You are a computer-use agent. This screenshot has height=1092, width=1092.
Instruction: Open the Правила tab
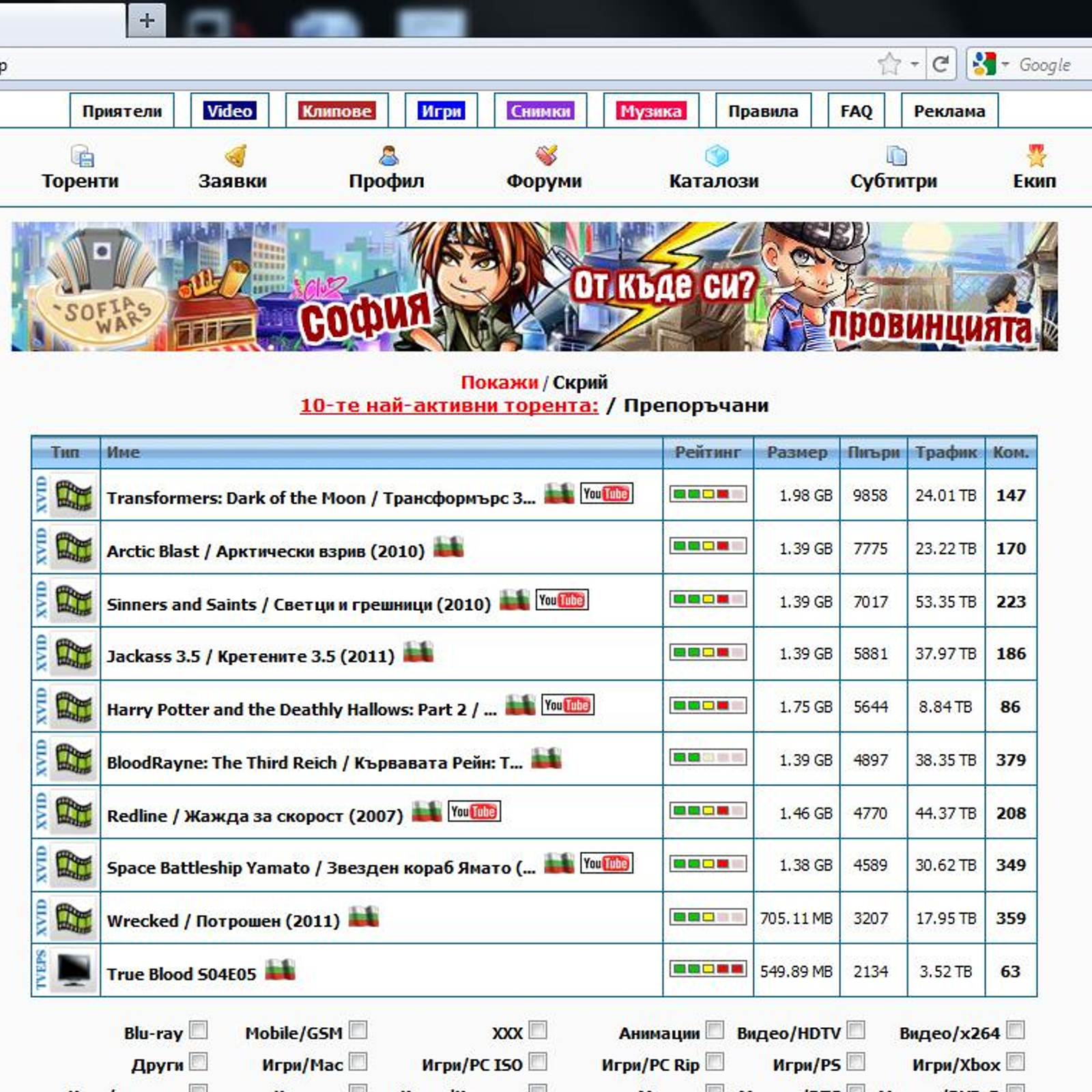click(x=763, y=111)
